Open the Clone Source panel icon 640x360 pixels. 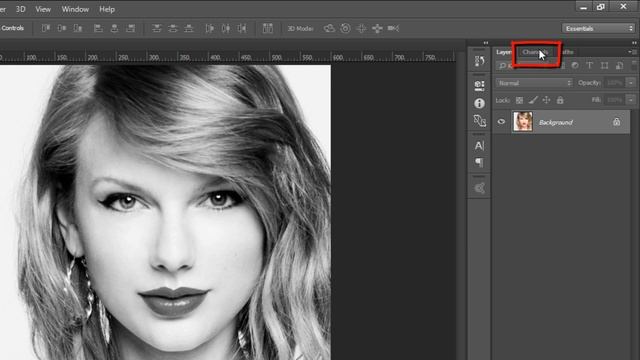coord(480,121)
